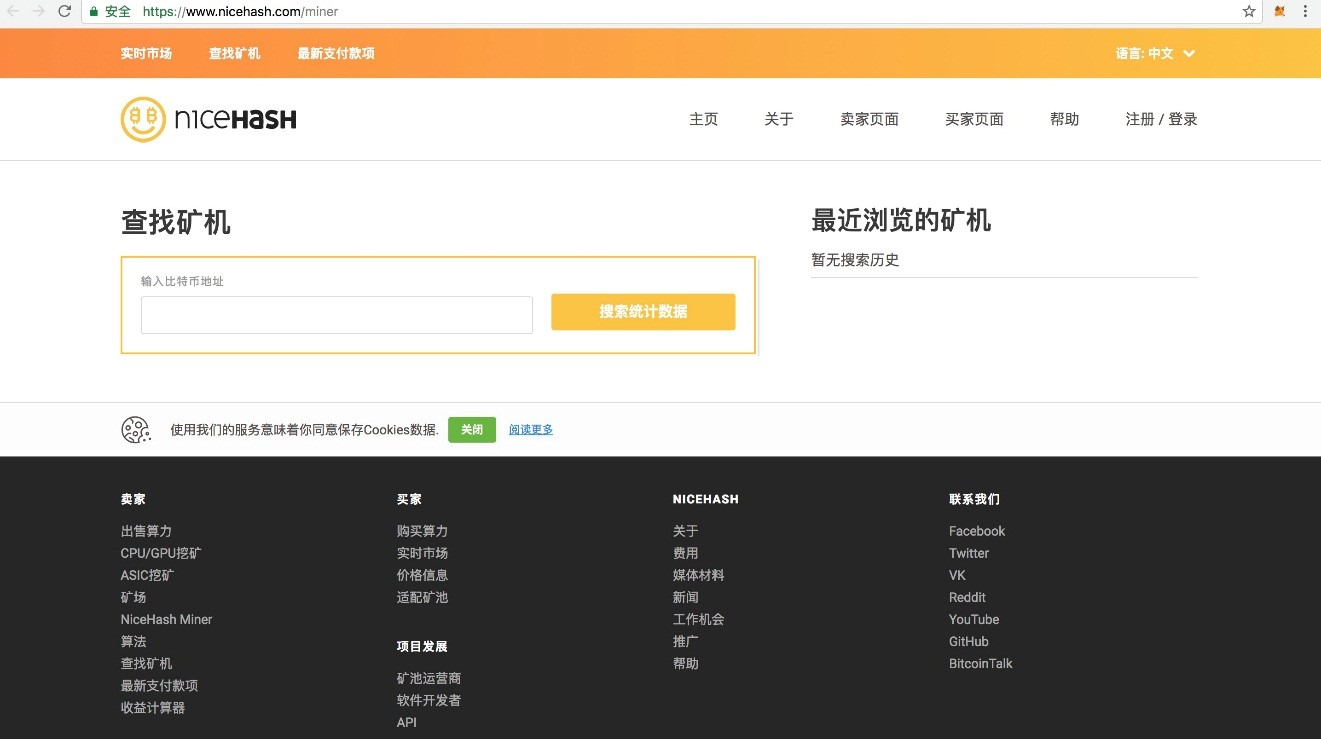Image resolution: width=1321 pixels, height=739 pixels.
Task: Visit the GitHub footer link
Action: pos(969,641)
